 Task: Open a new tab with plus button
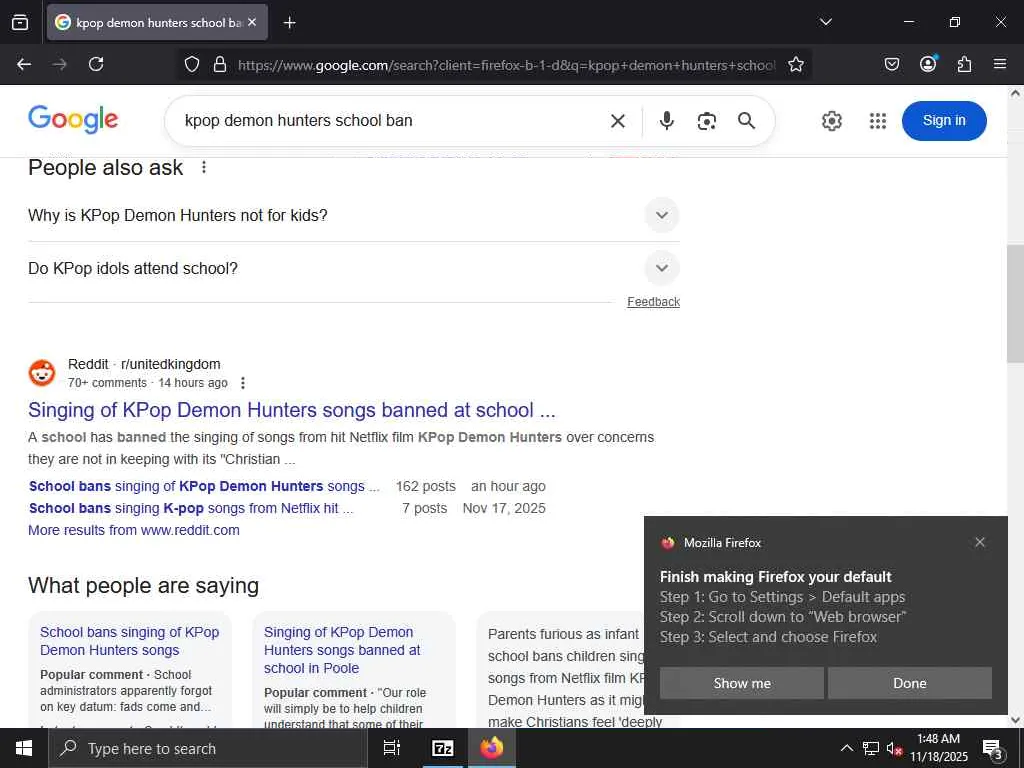tap(289, 23)
